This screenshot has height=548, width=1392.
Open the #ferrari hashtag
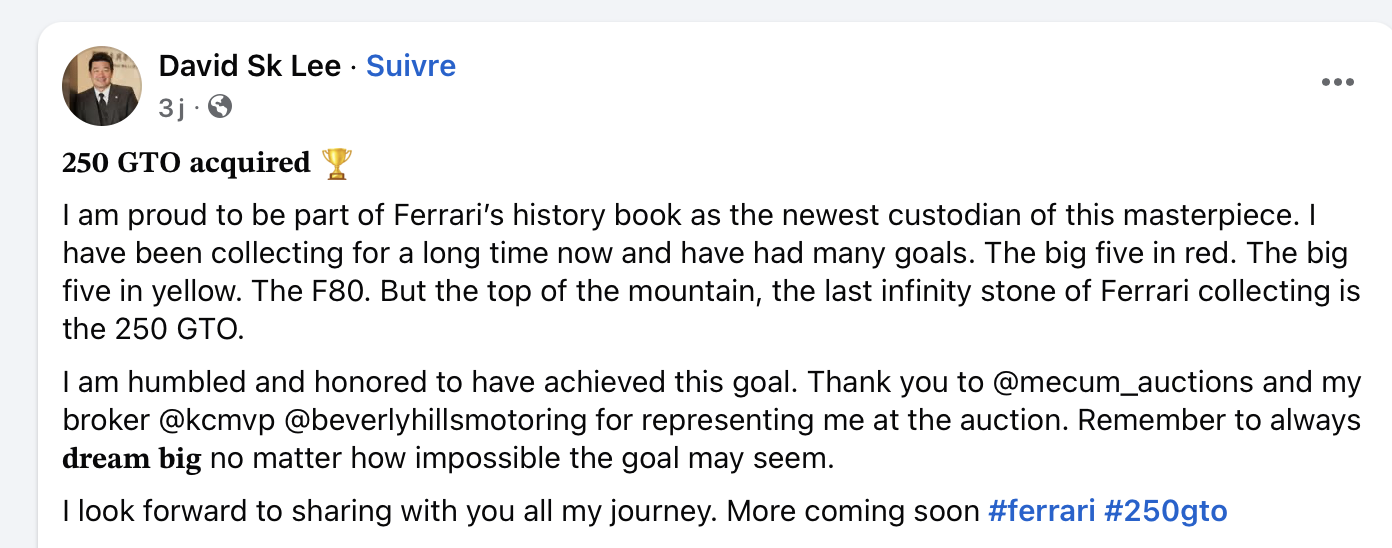(1041, 511)
